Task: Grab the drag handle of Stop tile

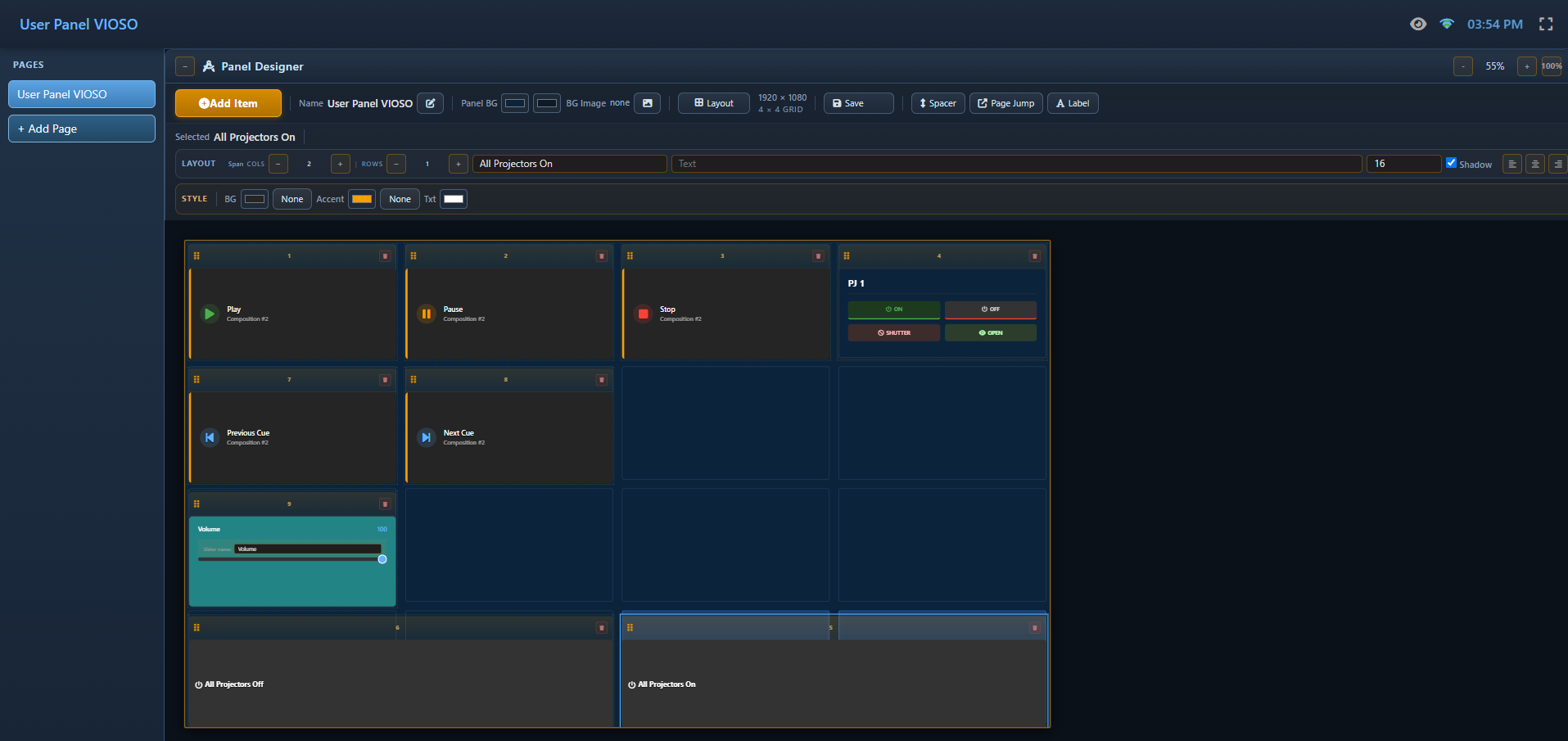Action: 630,256
